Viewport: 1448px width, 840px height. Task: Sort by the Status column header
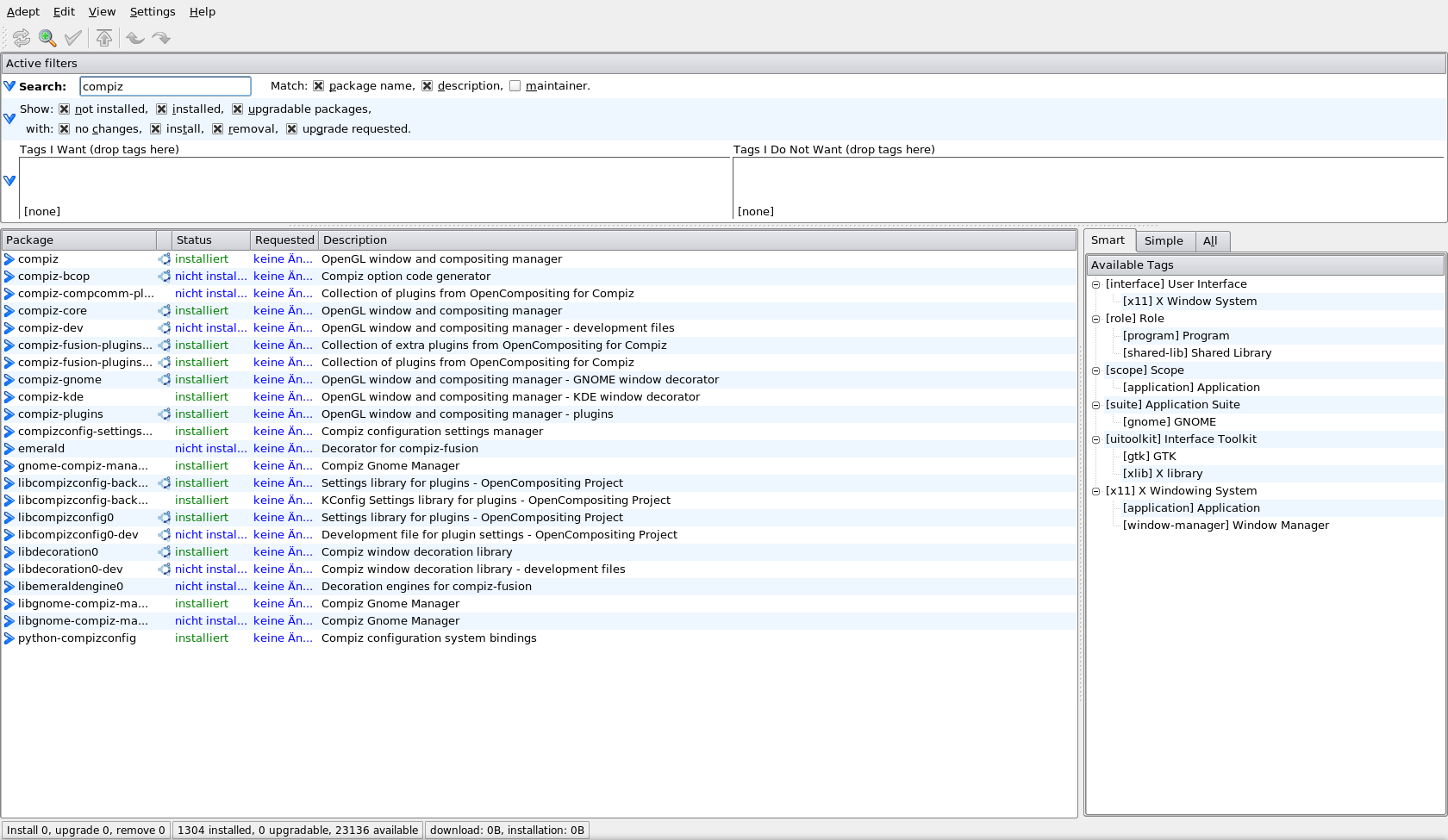pyautogui.click(x=211, y=240)
